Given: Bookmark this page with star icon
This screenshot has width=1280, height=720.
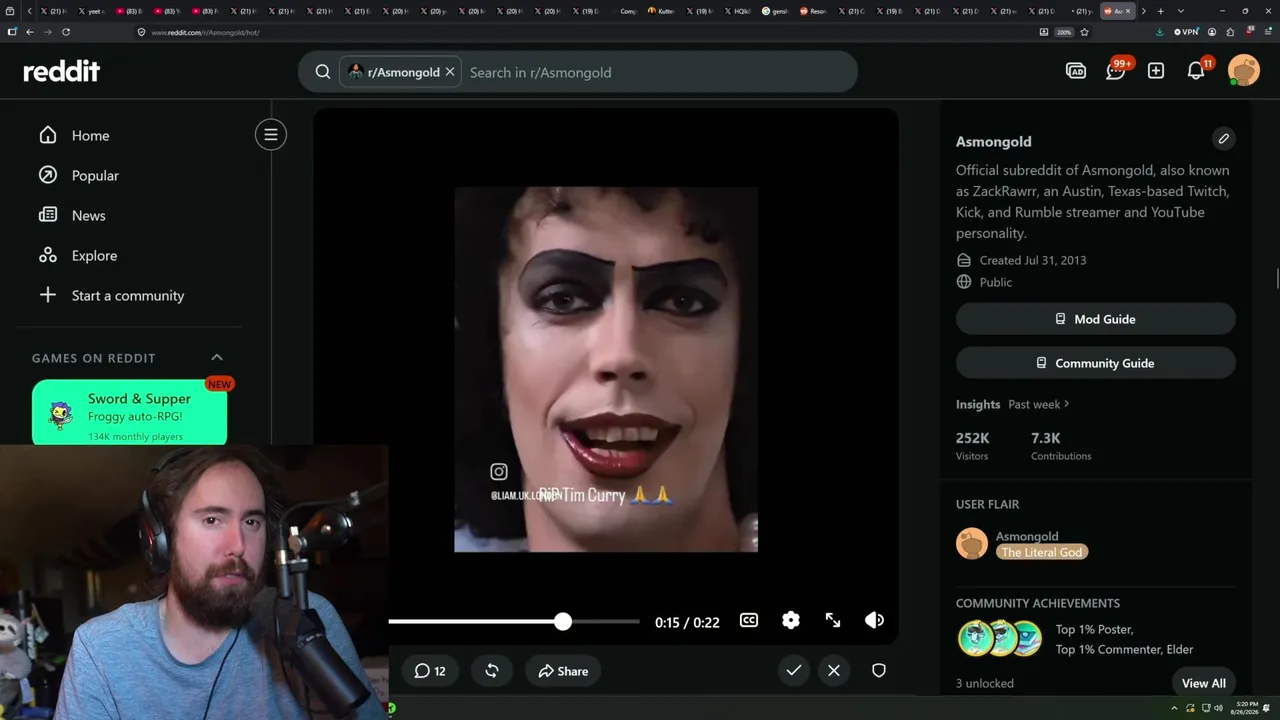Looking at the screenshot, I should 1084,32.
